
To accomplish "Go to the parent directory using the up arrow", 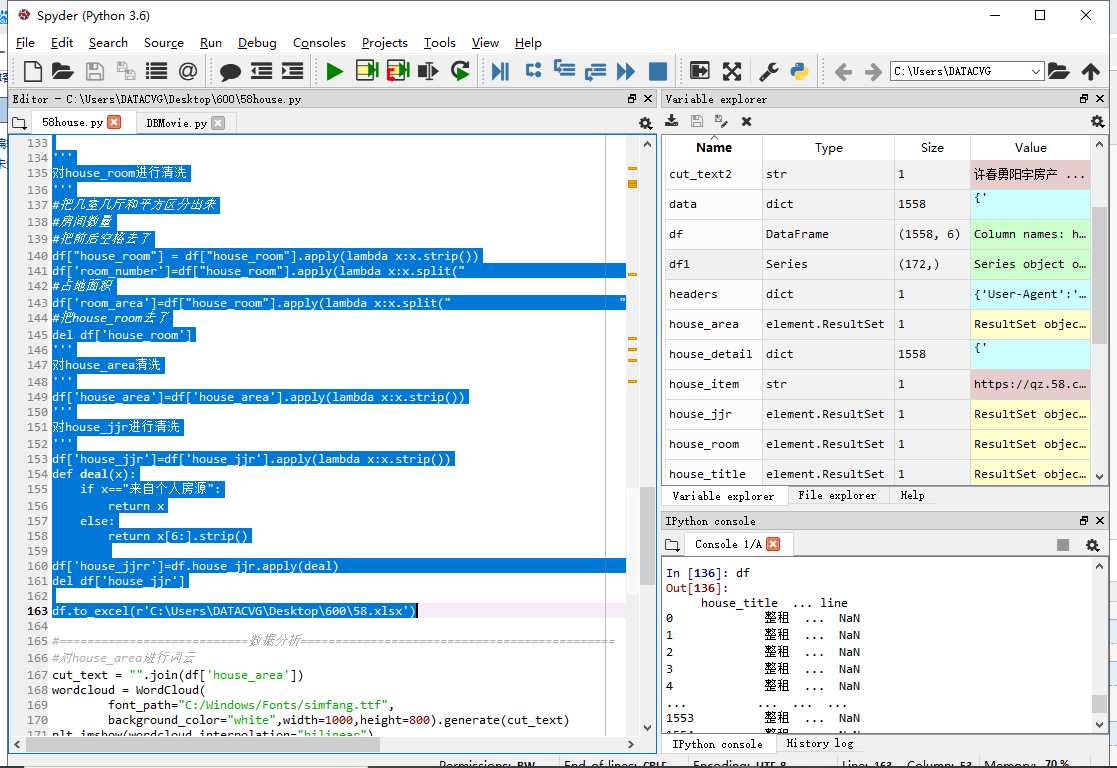I will coord(1090,71).
